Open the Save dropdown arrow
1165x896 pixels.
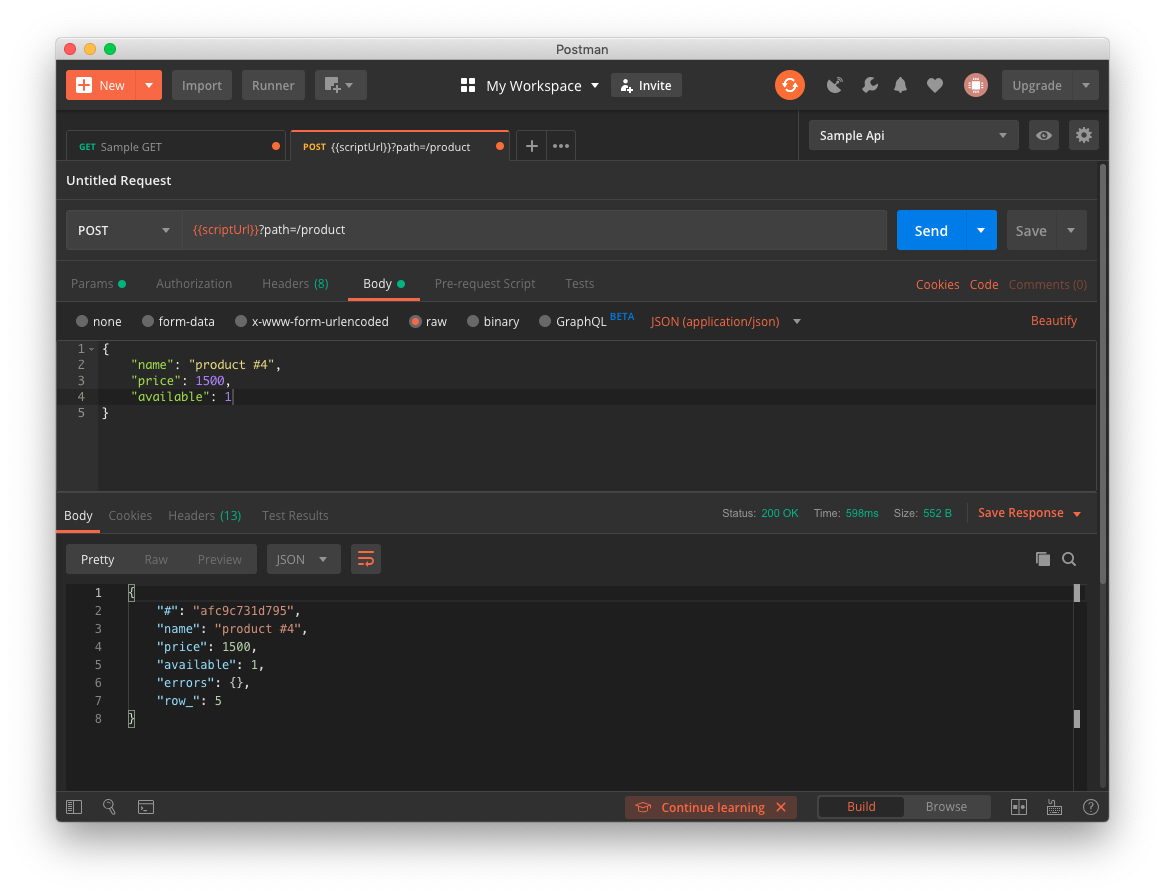[1071, 230]
